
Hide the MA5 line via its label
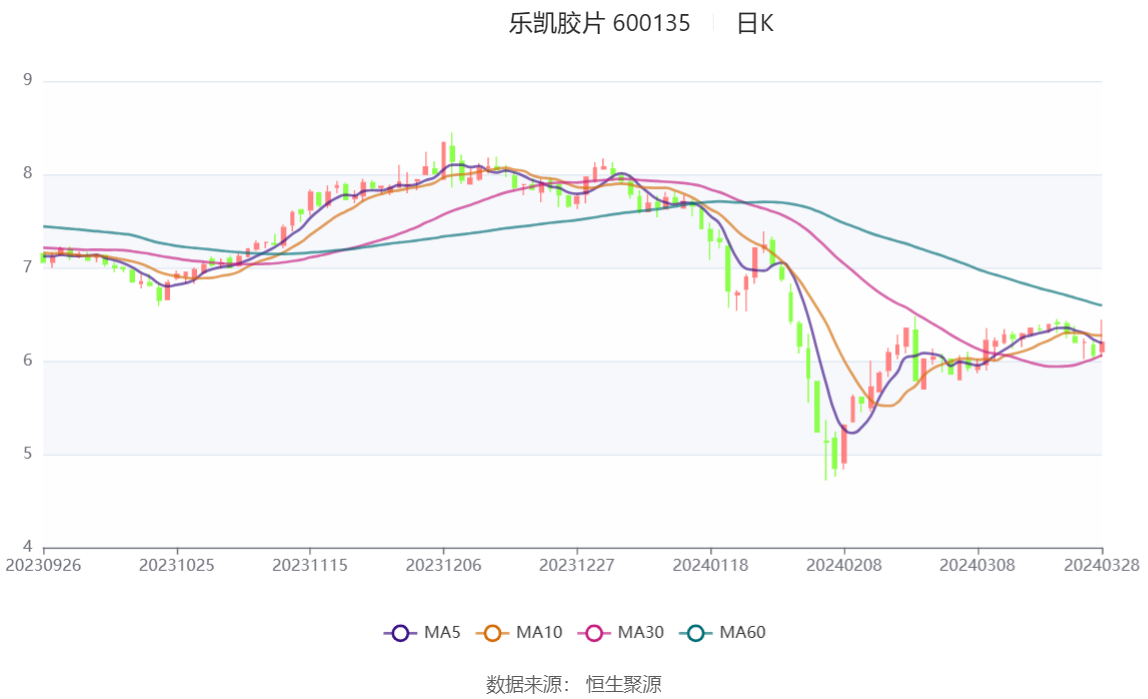442,632
